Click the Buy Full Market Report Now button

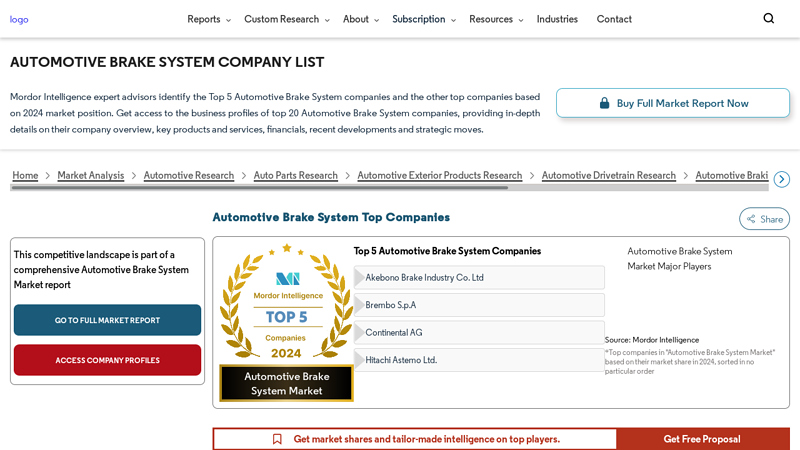point(673,103)
